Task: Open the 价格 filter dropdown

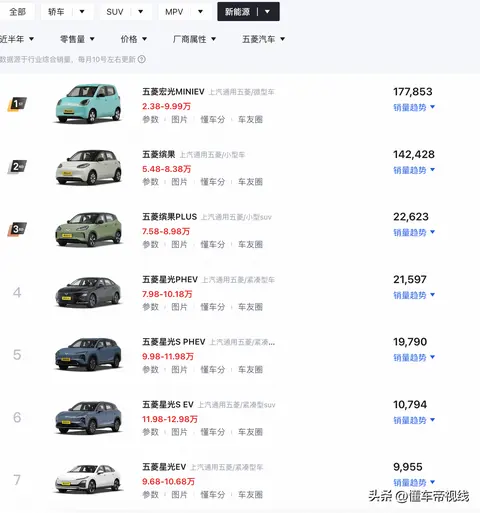Action: point(134,39)
